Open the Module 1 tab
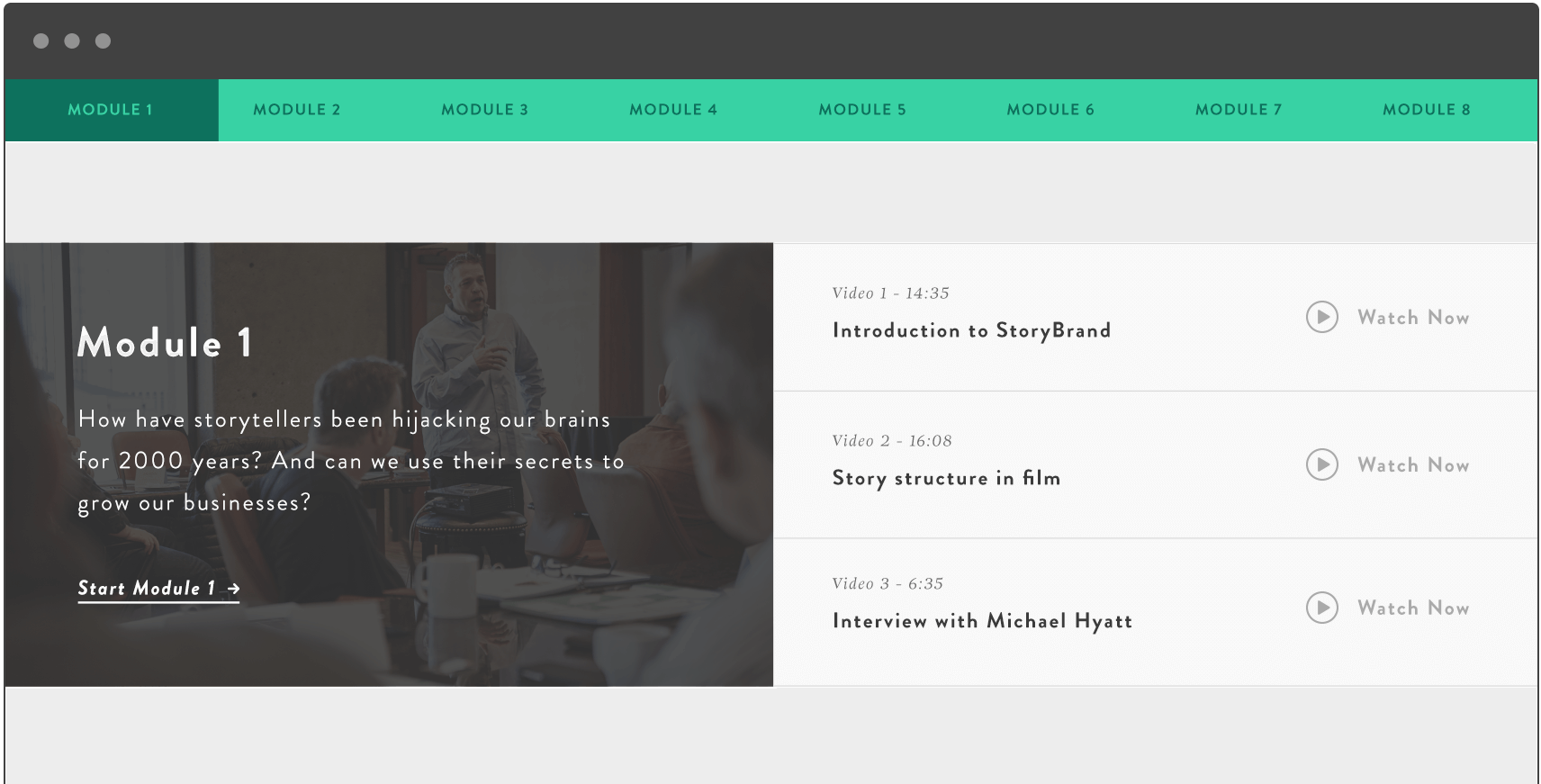1541x784 pixels. tap(111, 110)
